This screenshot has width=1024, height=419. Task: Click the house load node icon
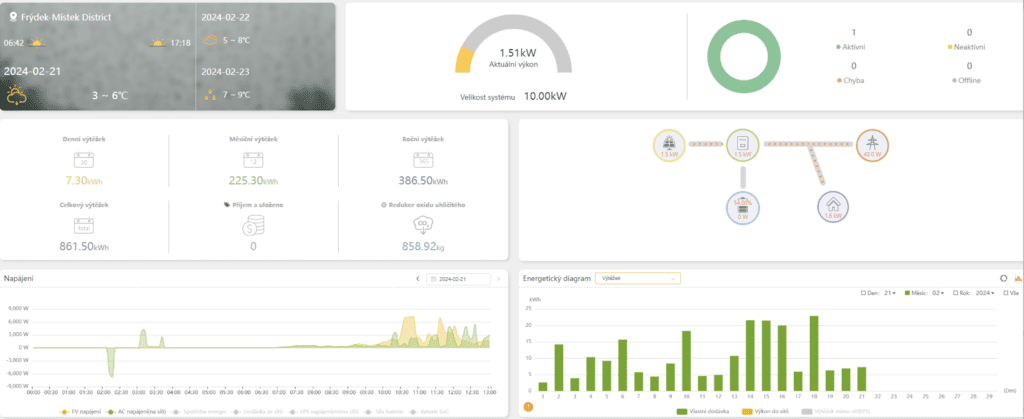click(833, 207)
